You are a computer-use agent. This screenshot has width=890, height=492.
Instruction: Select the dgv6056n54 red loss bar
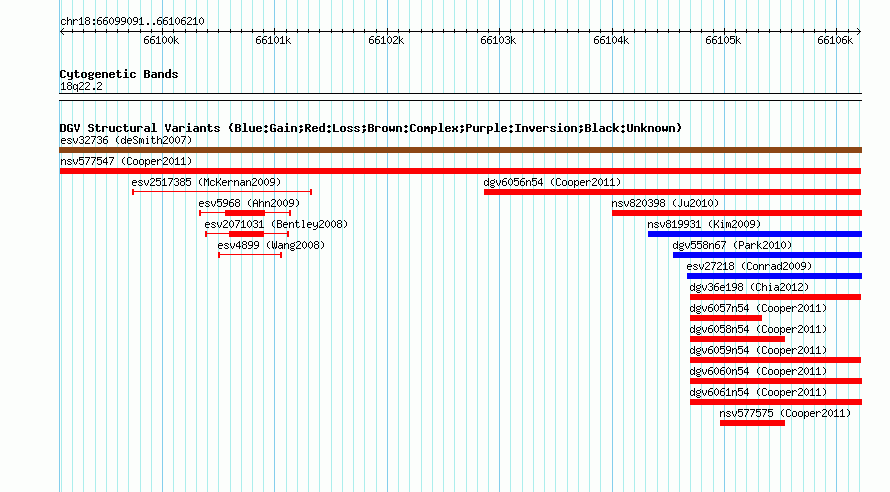[x=673, y=192]
